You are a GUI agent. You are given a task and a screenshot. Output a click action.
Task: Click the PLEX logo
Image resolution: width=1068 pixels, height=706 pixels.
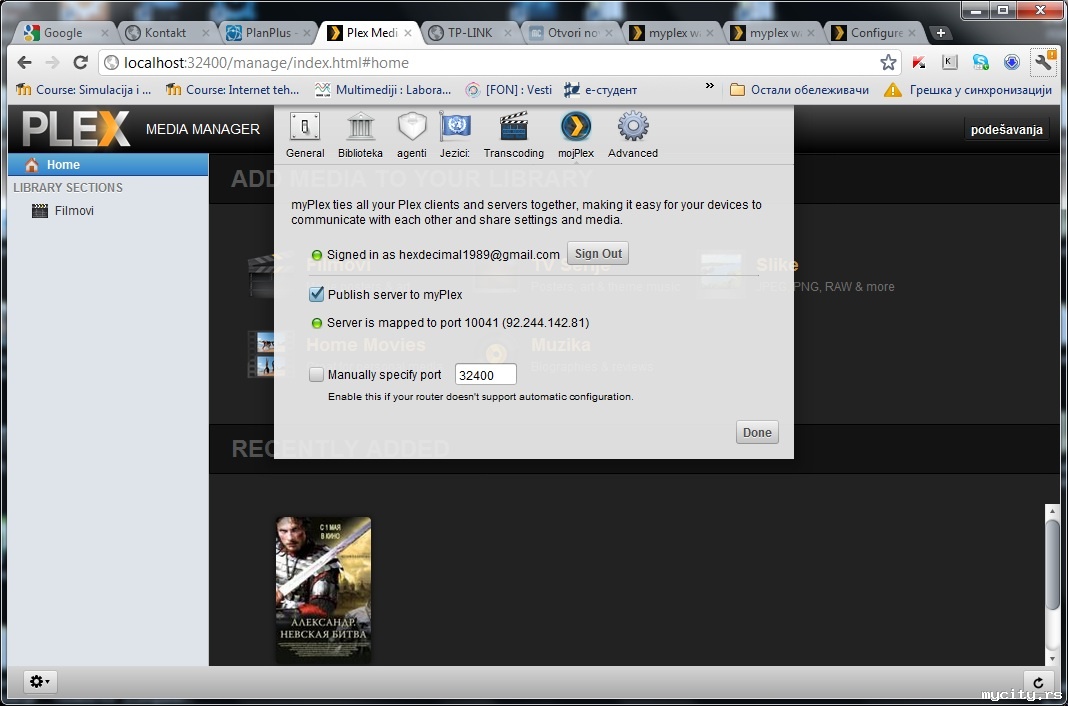(x=76, y=129)
